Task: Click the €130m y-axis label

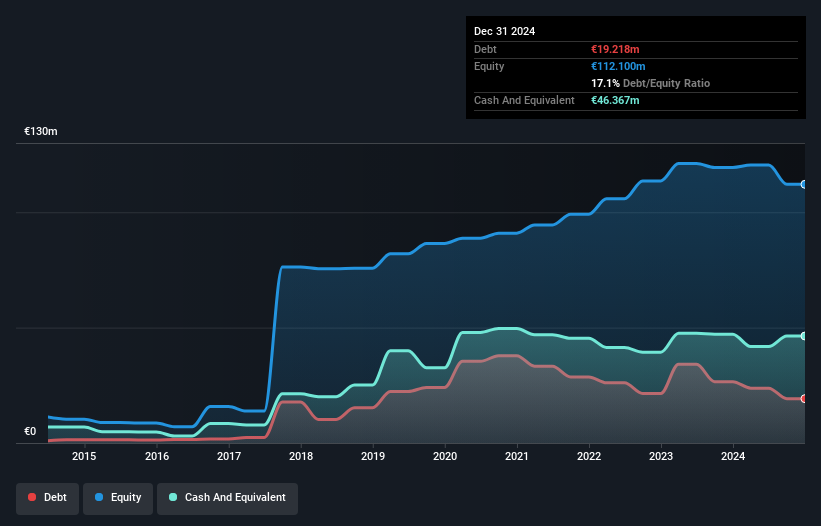Action: [41, 131]
